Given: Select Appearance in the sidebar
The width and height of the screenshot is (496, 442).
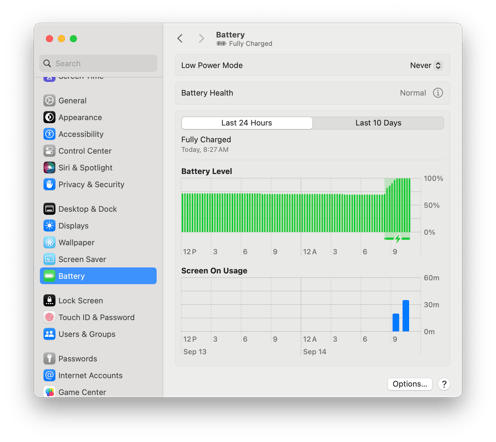Looking at the screenshot, I should [x=98, y=117].
